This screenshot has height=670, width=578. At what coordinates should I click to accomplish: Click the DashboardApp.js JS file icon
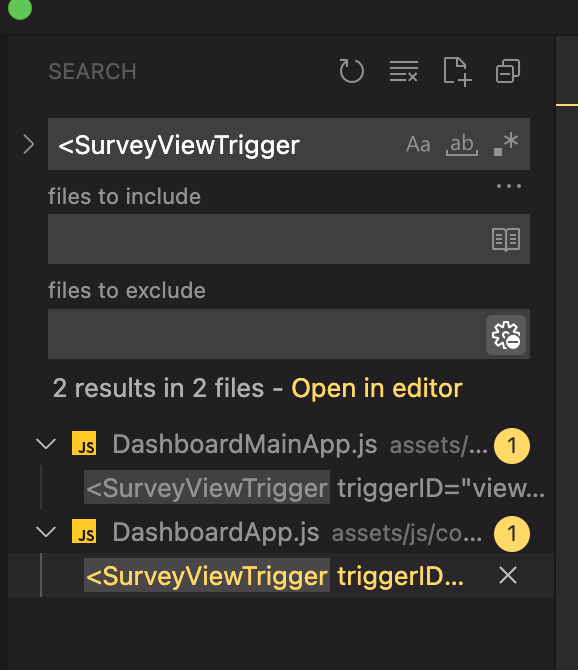click(84, 532)
